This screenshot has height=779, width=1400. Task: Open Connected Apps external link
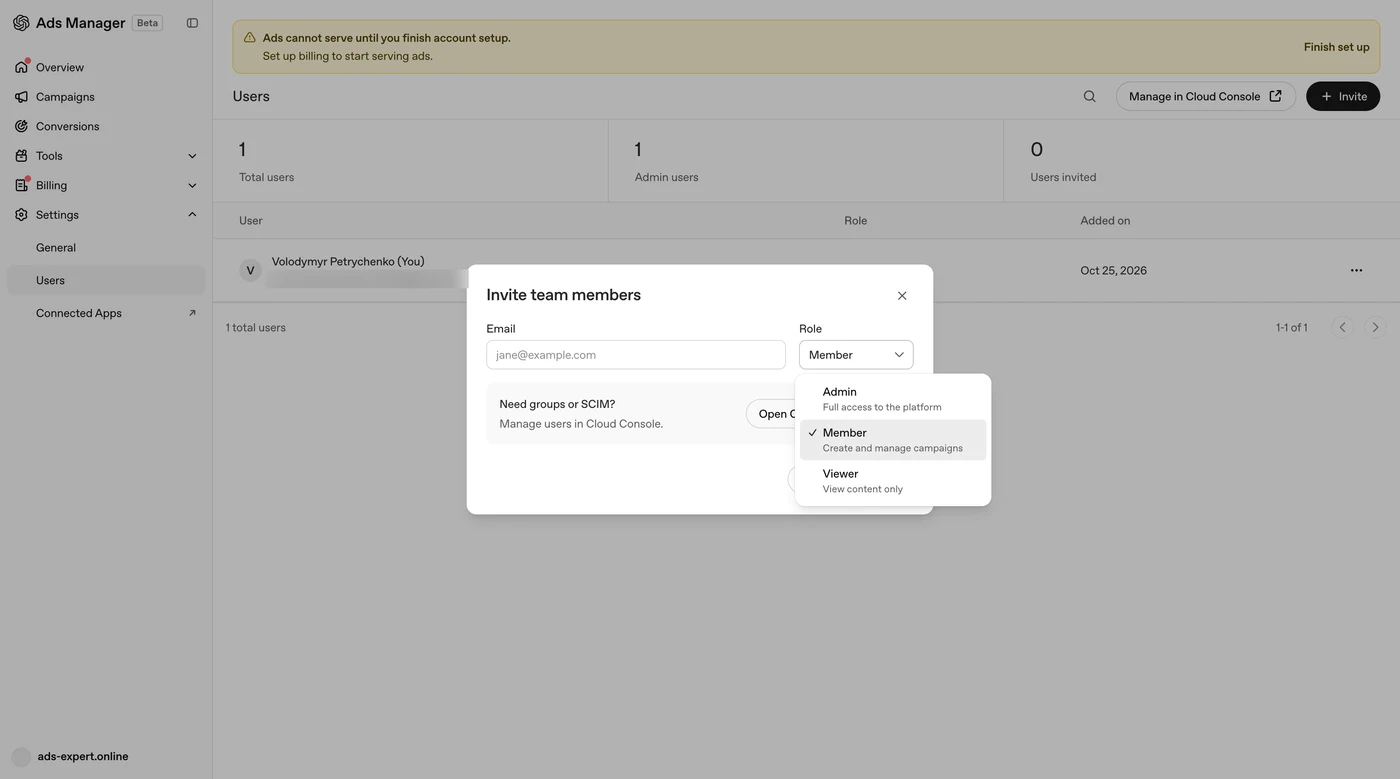pos(106,313)
